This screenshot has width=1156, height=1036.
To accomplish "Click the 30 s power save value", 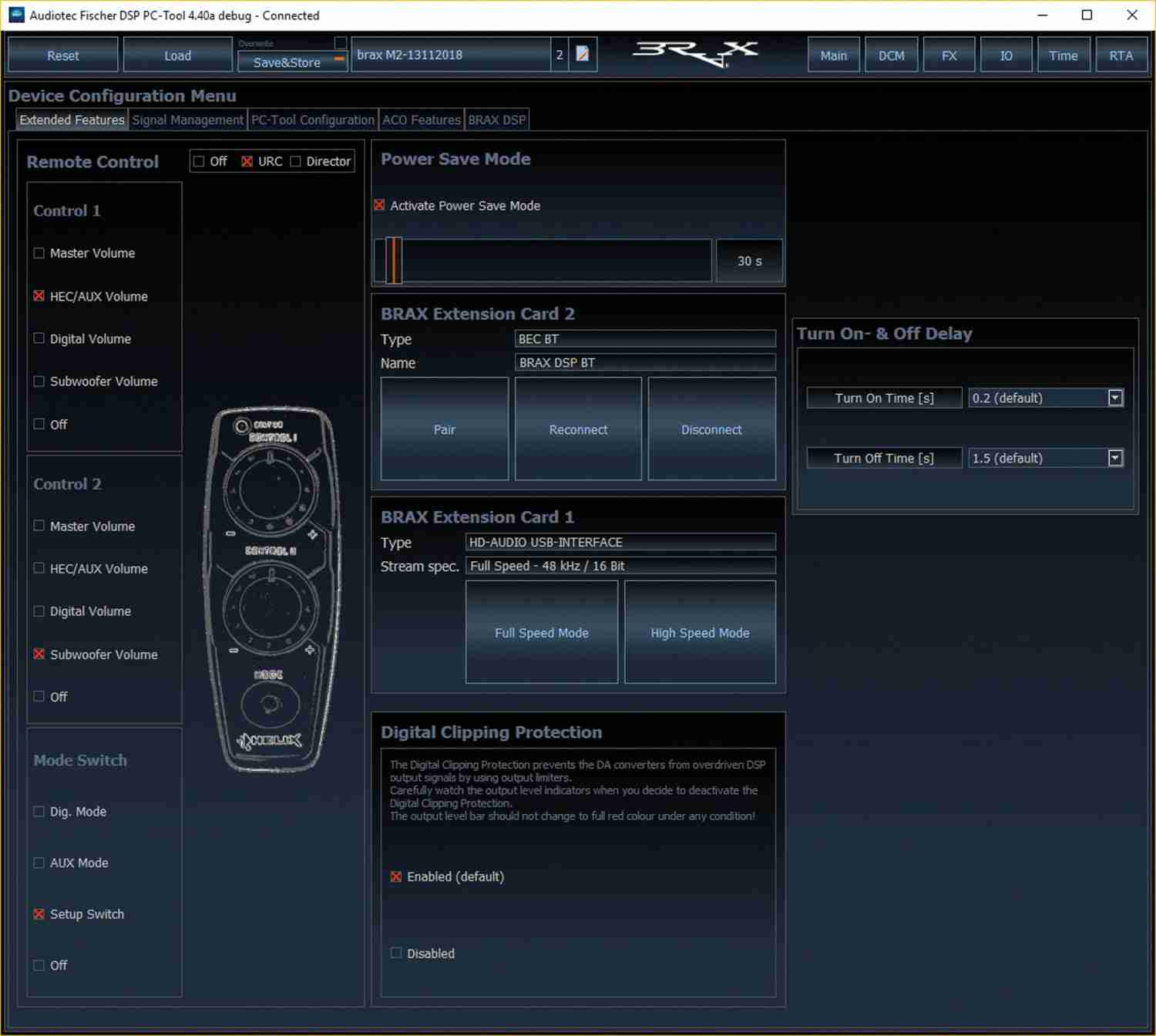I will [x=749, y=261].
